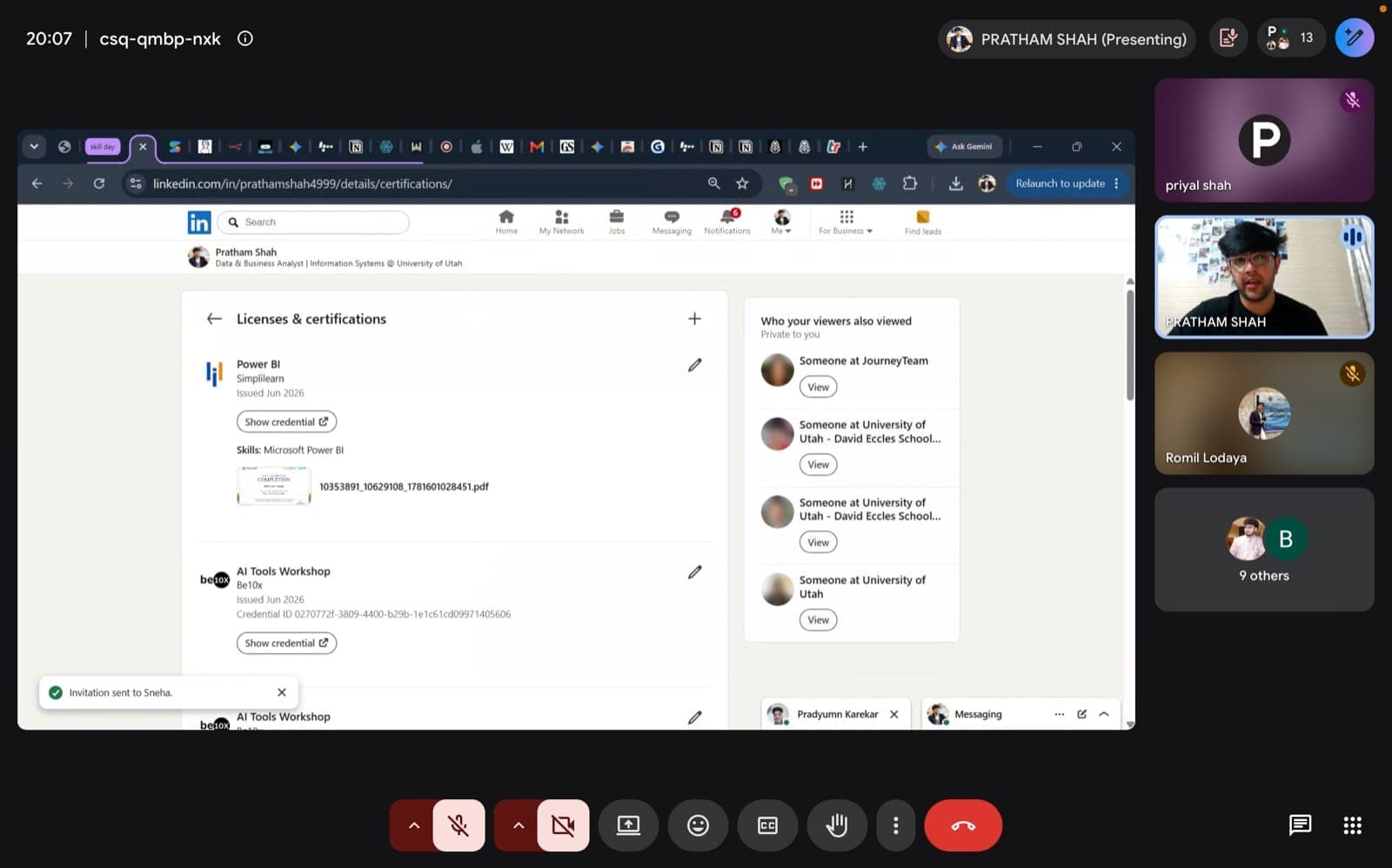Show credential with ID 0270772f

pos(286,643)
